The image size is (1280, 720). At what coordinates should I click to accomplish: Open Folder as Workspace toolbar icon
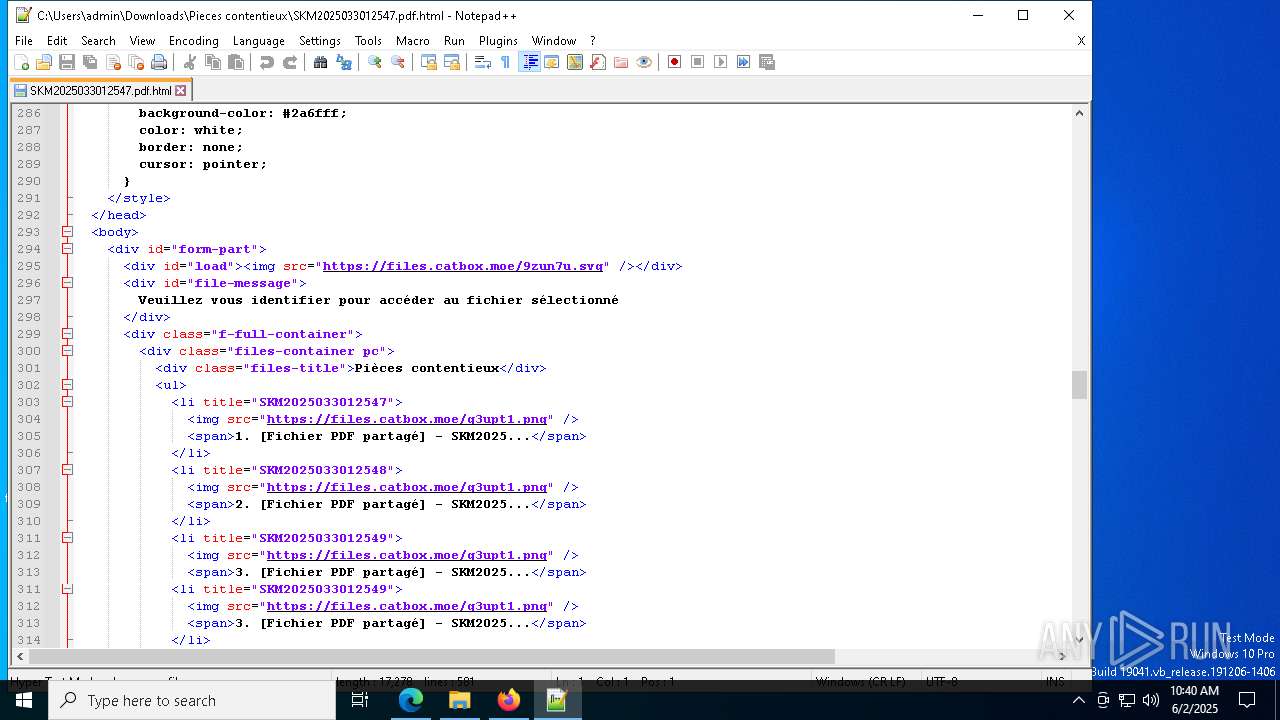[621, 62]
